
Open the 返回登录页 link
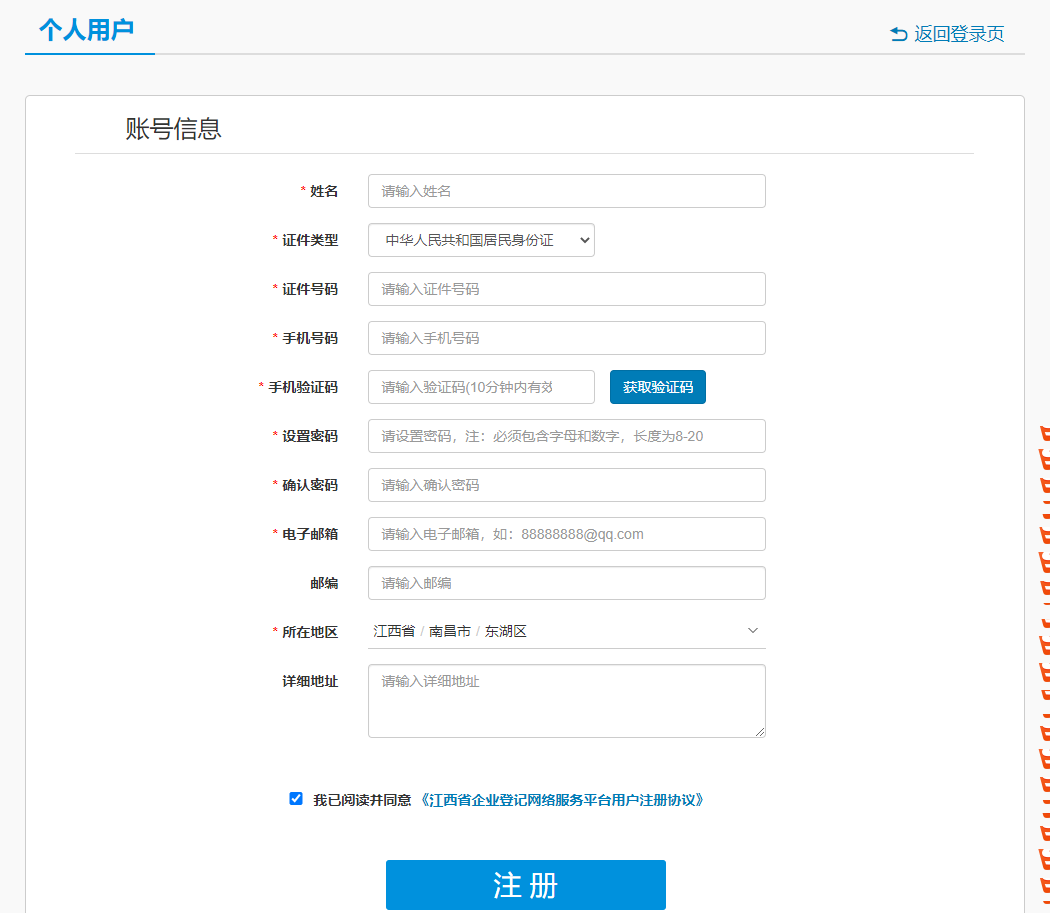coord(958,34)
